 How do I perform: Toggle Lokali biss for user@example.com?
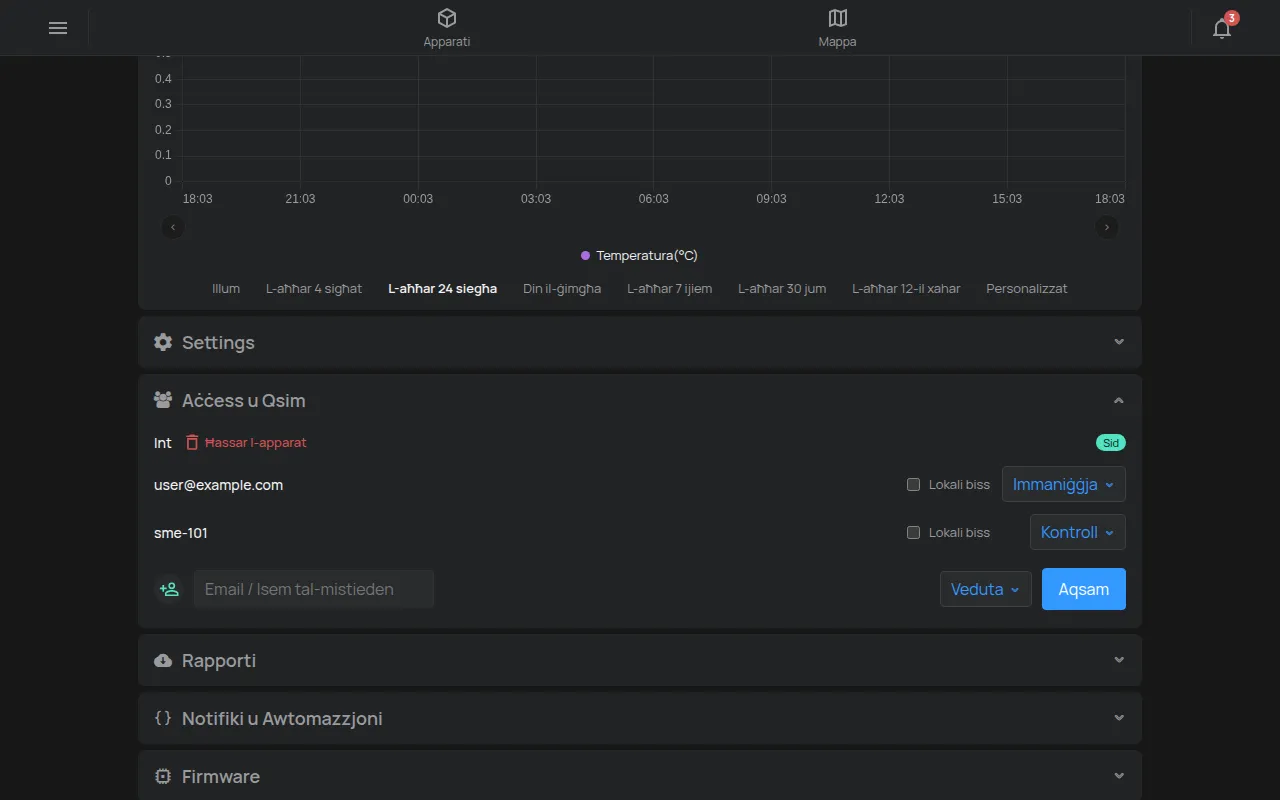pos(913,485)
